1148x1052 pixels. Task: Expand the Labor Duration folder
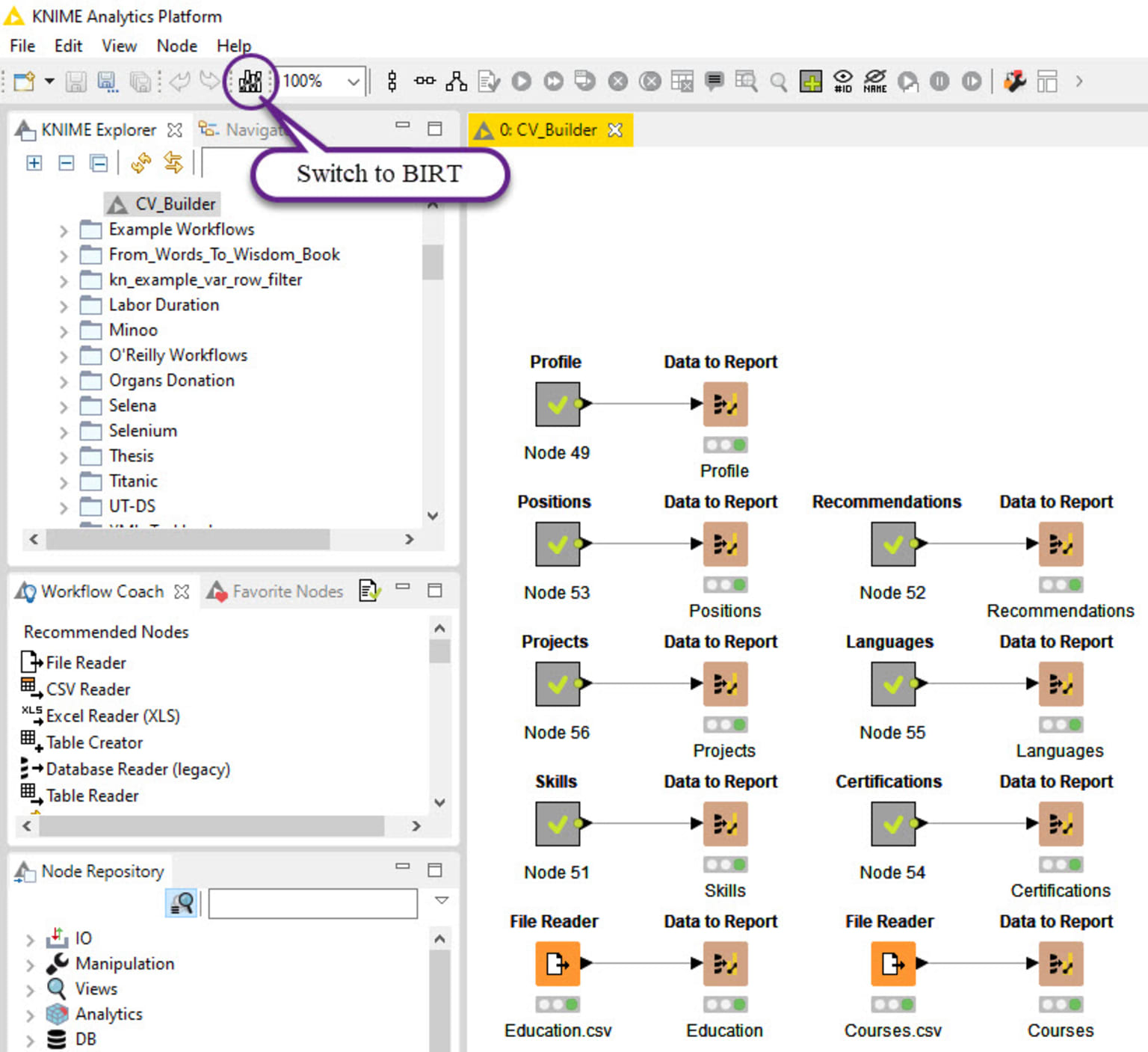(64, 307)
